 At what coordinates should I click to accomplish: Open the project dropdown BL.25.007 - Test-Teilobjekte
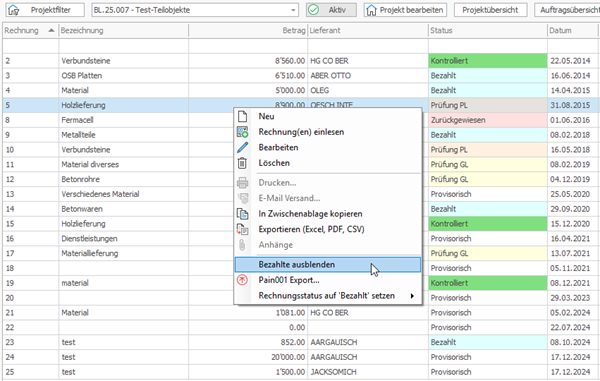[195, 10]
